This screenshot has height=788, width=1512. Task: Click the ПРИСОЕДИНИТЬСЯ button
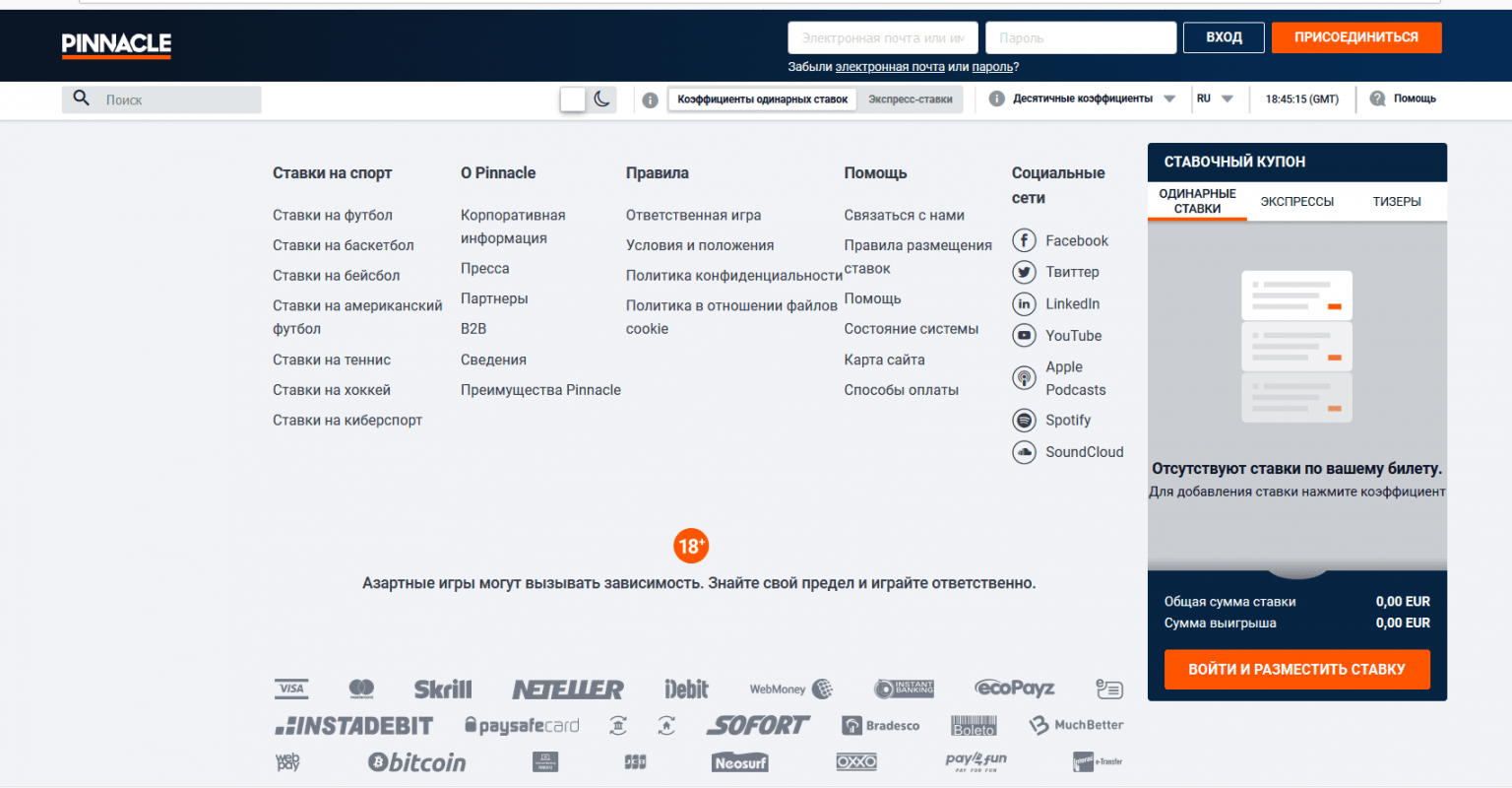(1356, 37)
